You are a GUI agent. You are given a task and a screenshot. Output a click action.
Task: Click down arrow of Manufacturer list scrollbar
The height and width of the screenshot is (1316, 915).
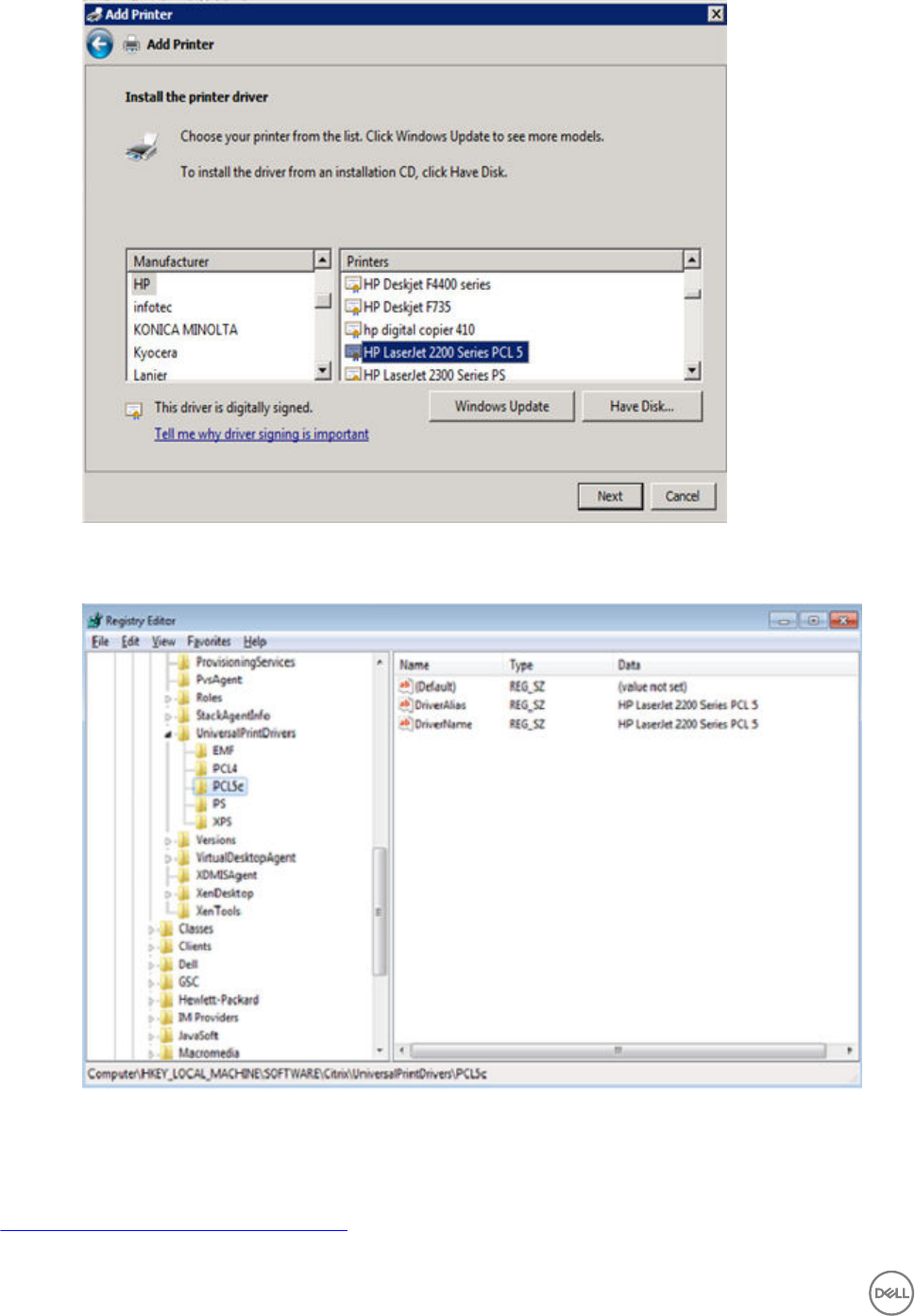[323, 370]
